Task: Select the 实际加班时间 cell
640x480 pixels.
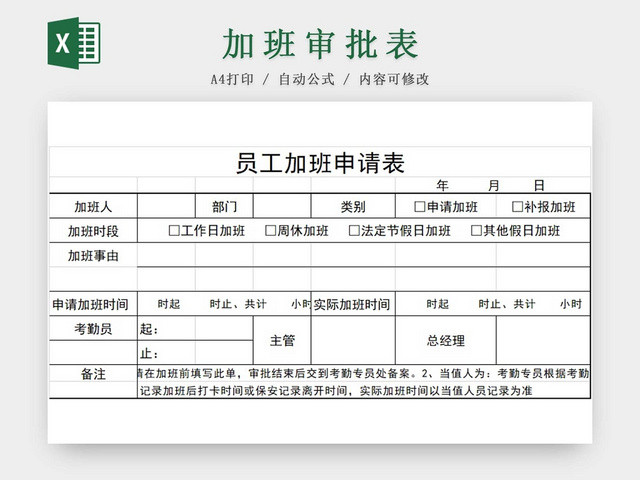Action: [x=353, y=304]
